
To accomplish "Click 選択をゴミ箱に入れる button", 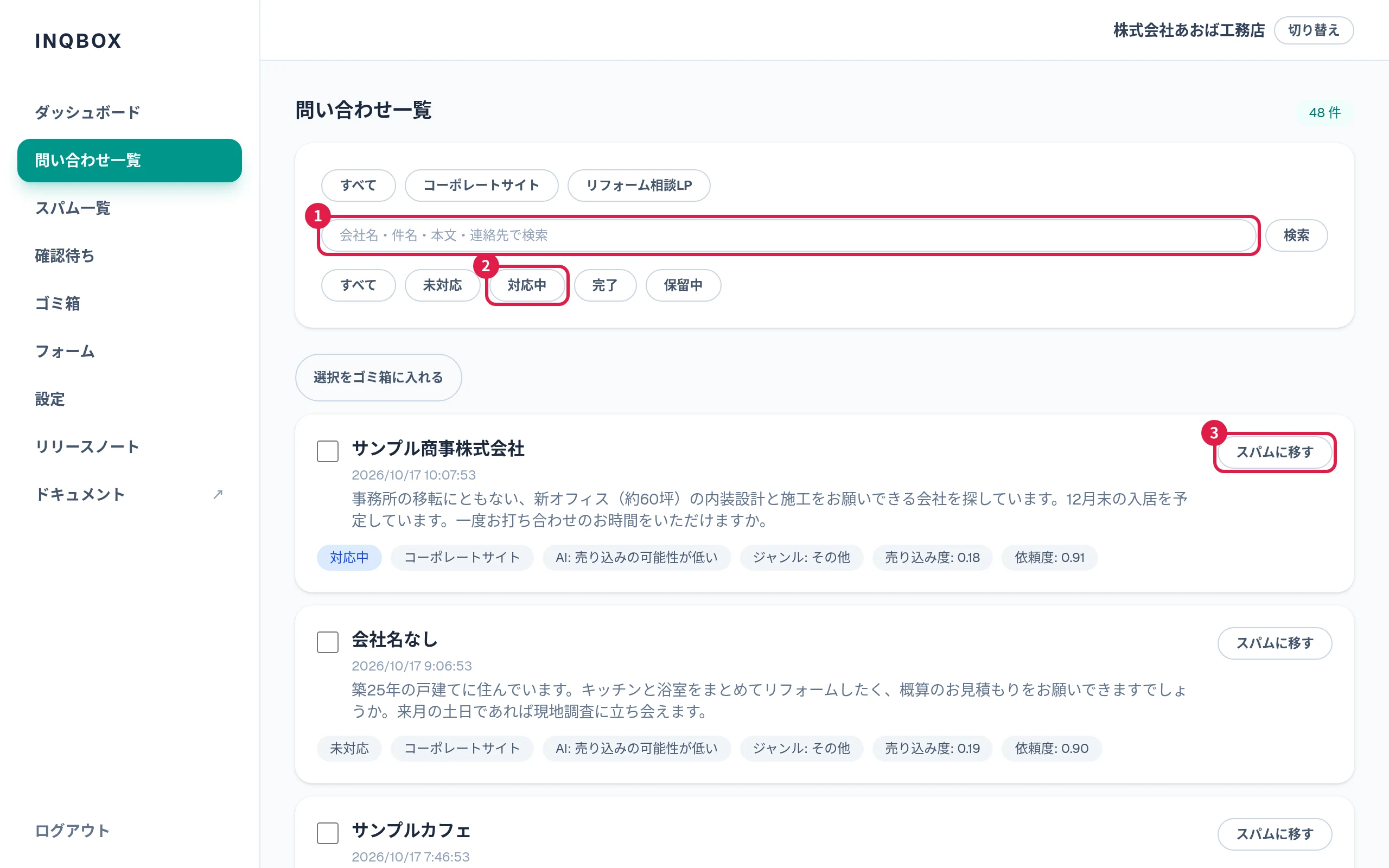I will pos(378,377).
